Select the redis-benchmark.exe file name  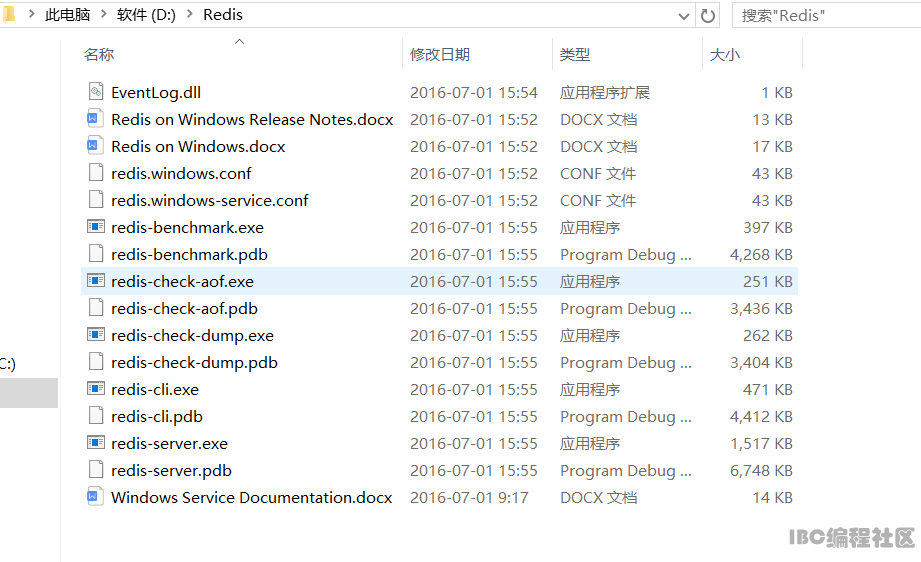click(187, 227)
